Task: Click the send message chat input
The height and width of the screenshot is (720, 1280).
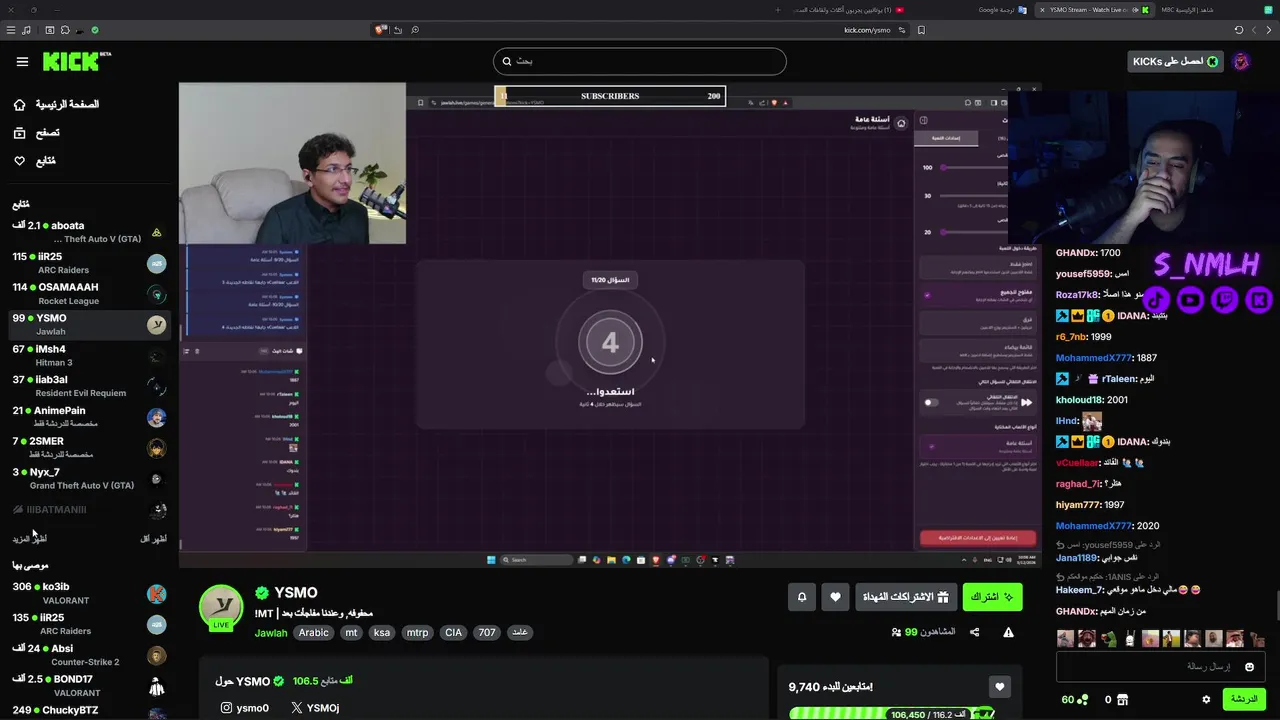Action: tap(1159, 666)
